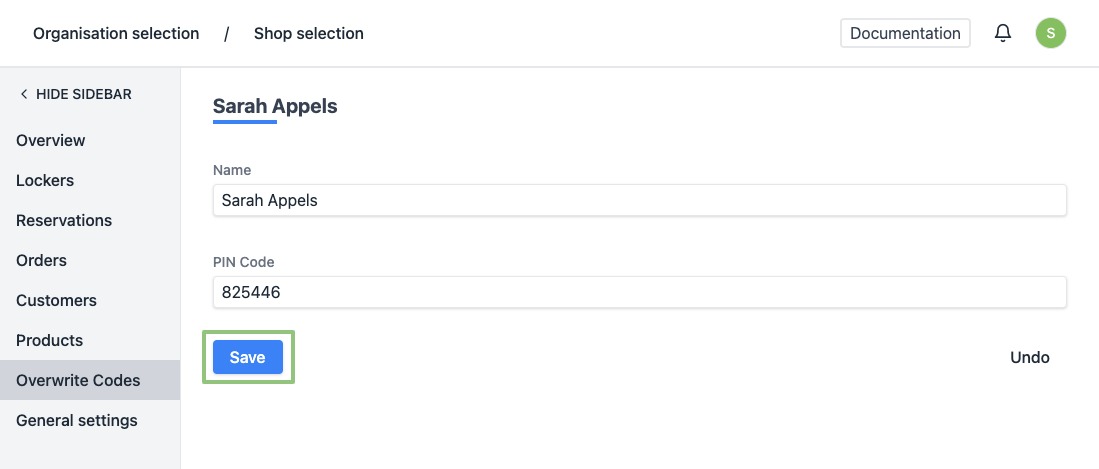The height and width of the screenshot is (469, 1099).
Task: Save the overwrite code changes
Action: (x=248, y=357)
